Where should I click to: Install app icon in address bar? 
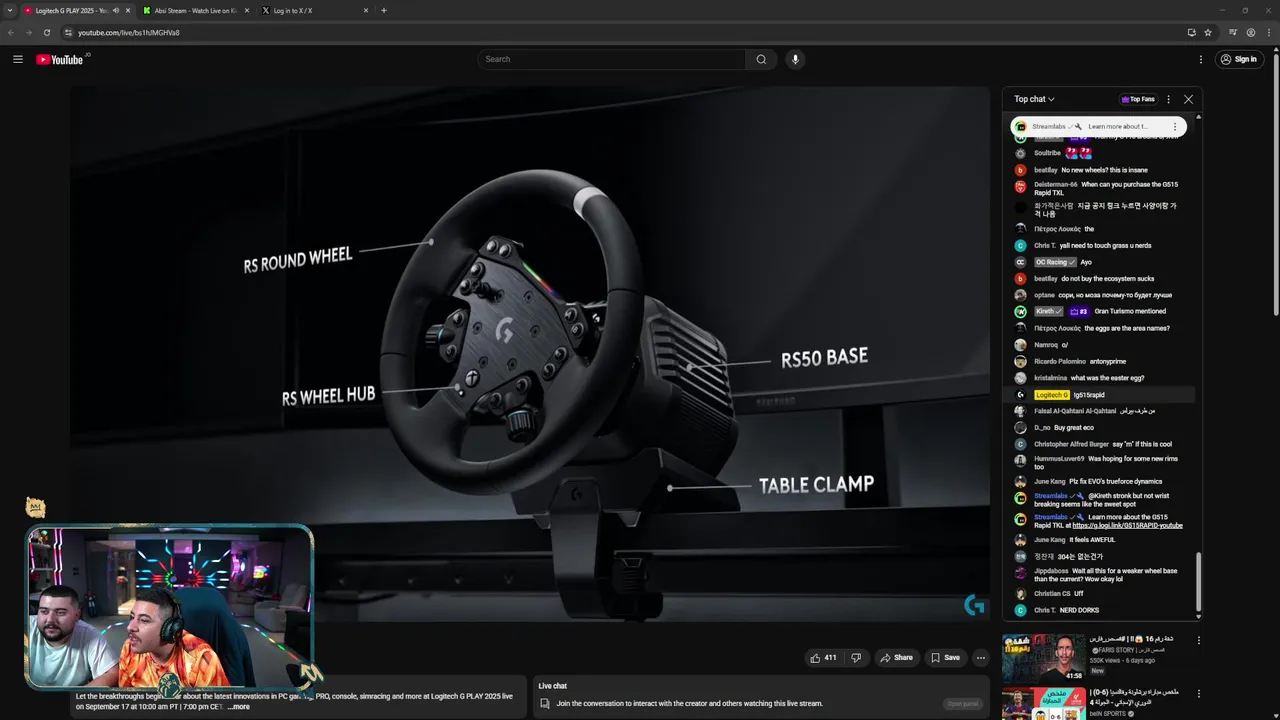[x=1191, y=32]
